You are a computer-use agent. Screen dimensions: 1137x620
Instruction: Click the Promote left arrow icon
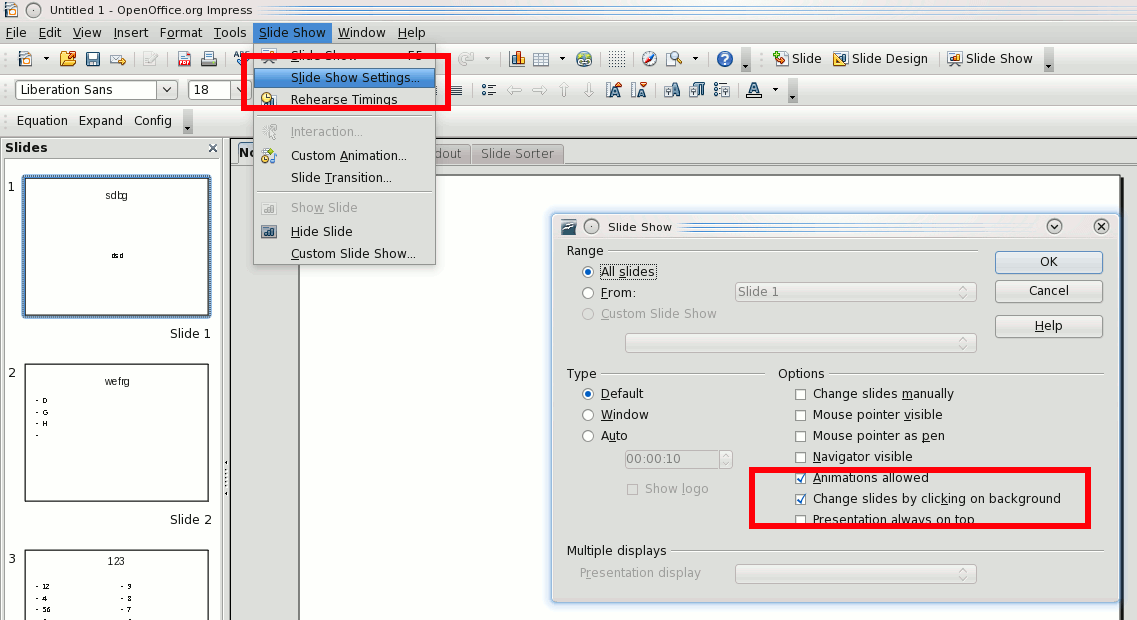tap(514, 90)
